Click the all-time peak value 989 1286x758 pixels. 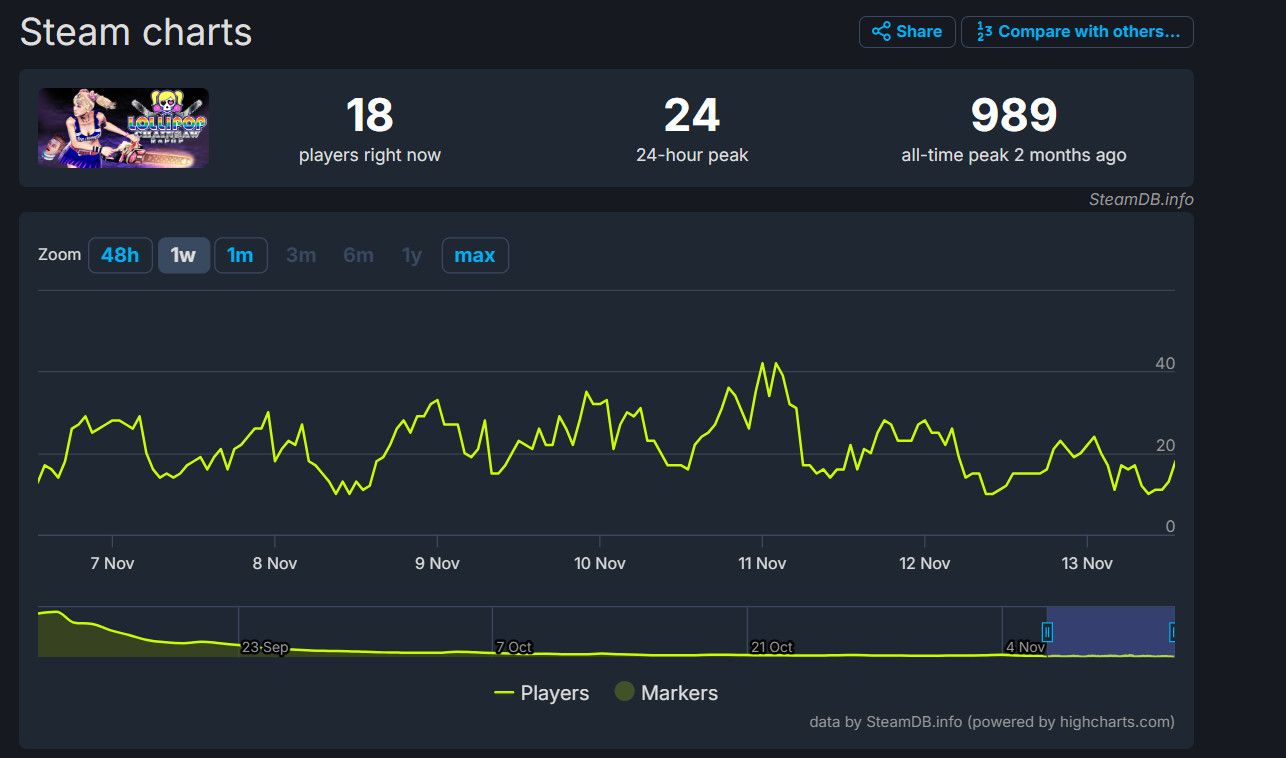[1014, 116]
